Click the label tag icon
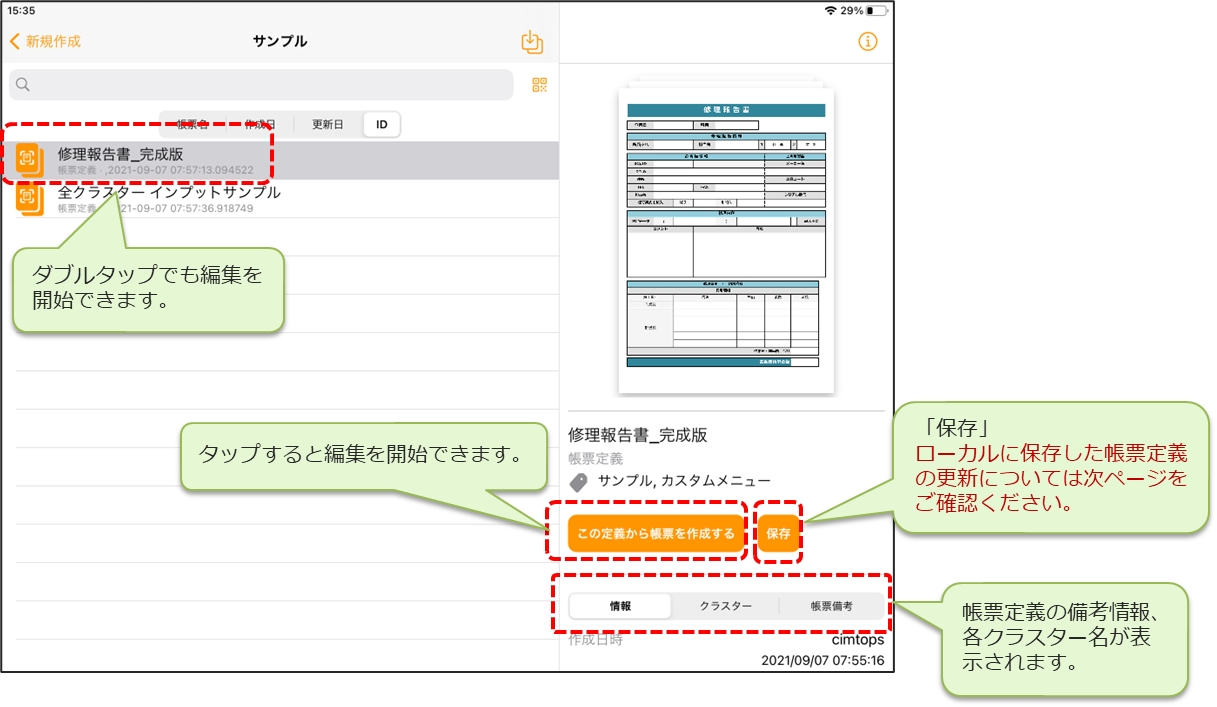The width and height of the screenshot is (1217, 707). [579, 481]
